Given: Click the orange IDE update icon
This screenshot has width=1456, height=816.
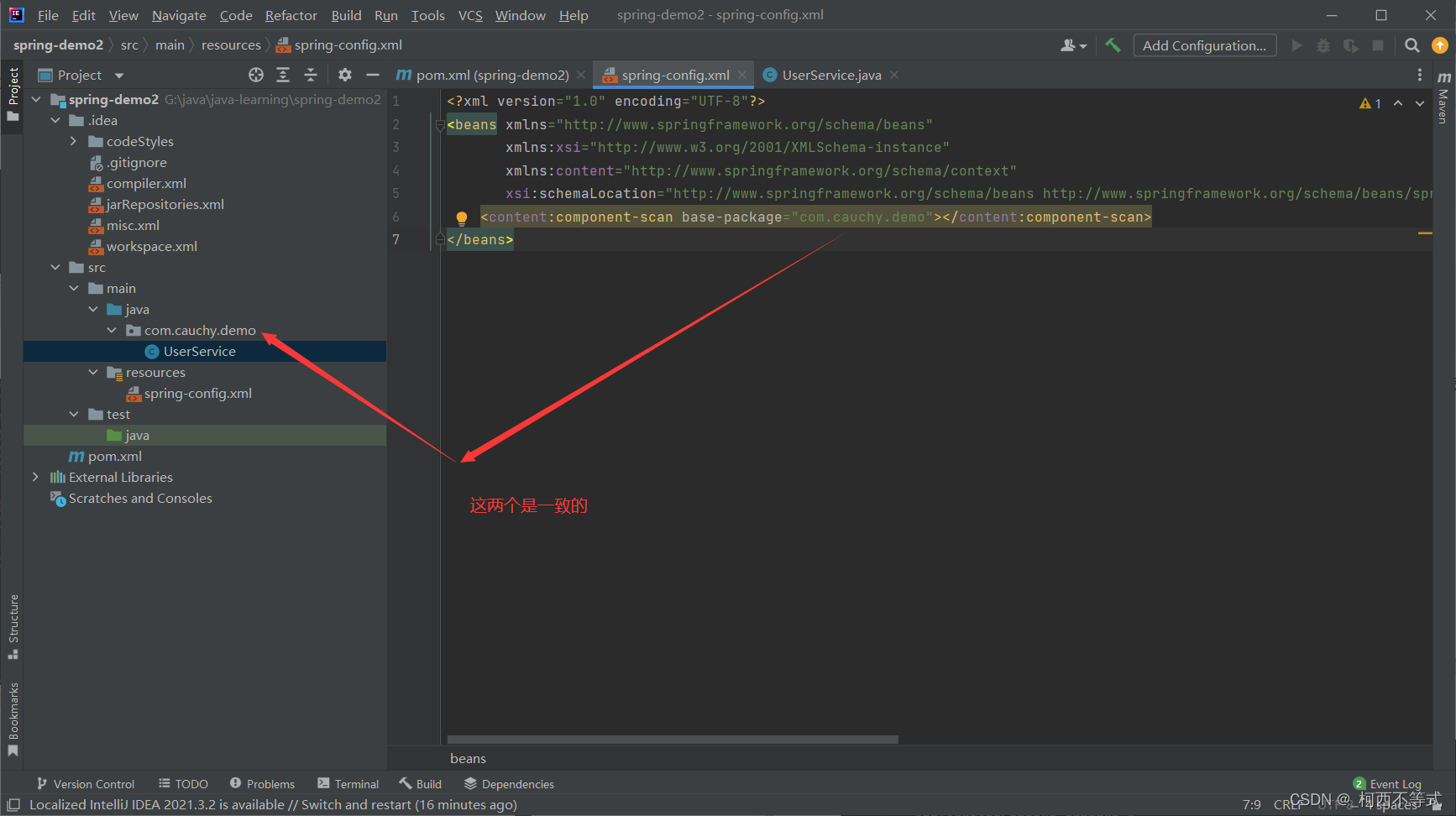Looking at the screenshot, I should (x=1440, y=45).
